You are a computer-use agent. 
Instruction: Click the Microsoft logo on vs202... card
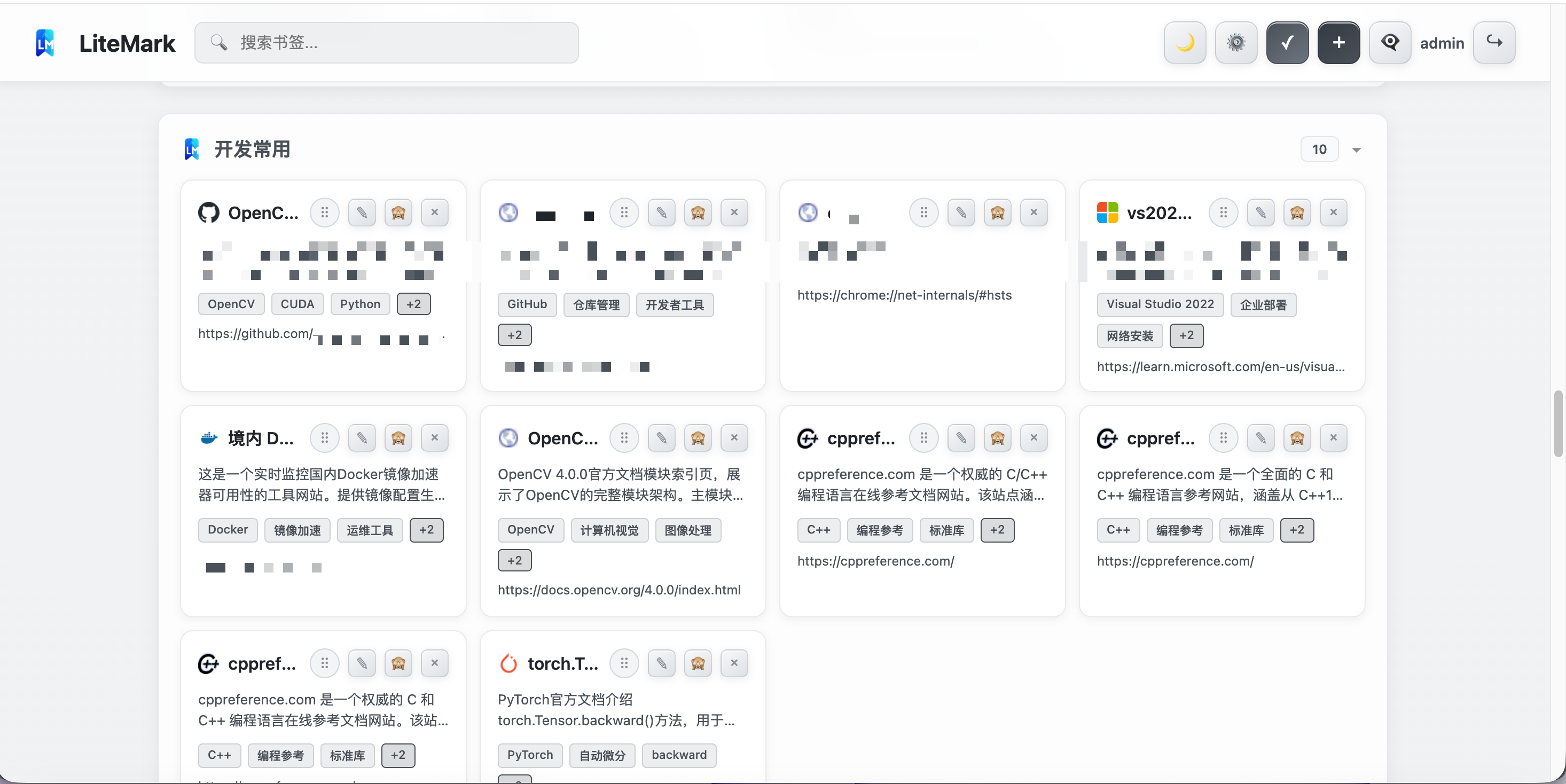(1108, 213)
